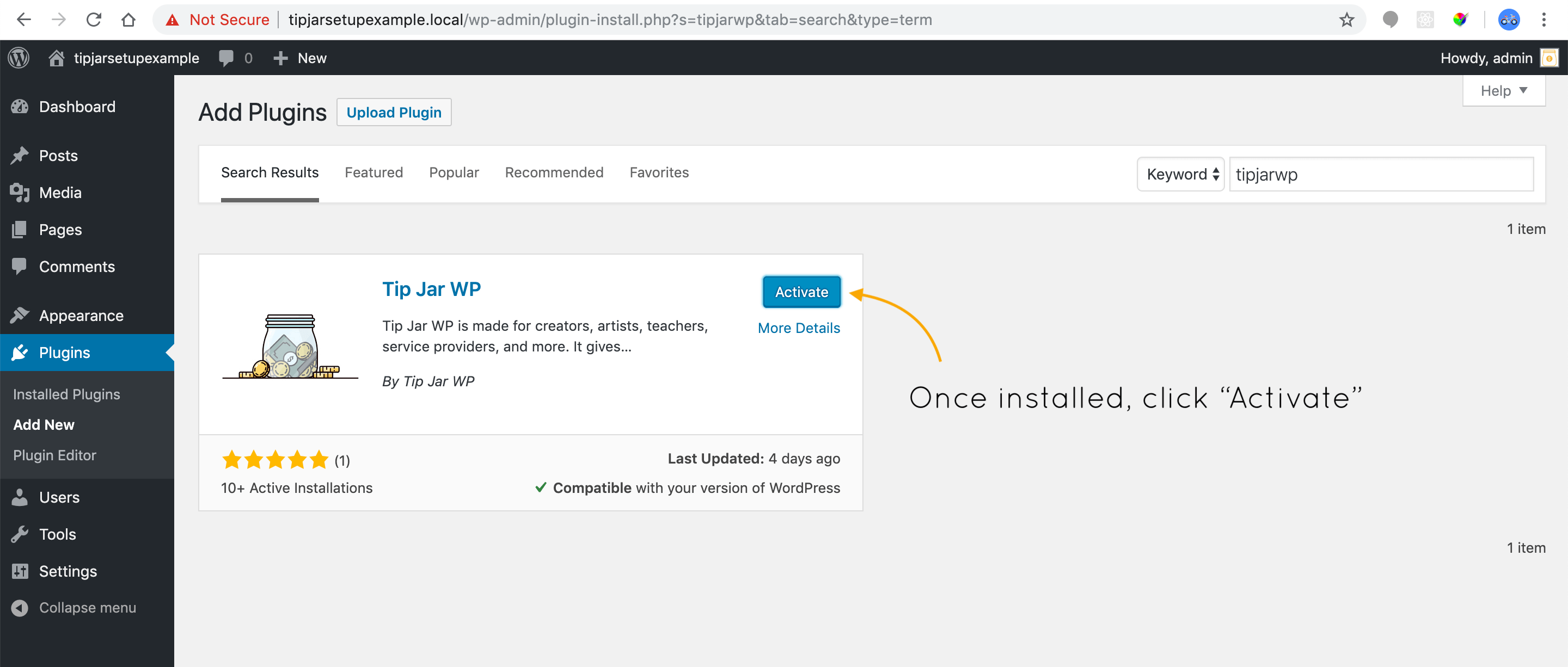Switch to the Favorites tab
Screen dimensions: 1568x667
(x=659, y=172)
